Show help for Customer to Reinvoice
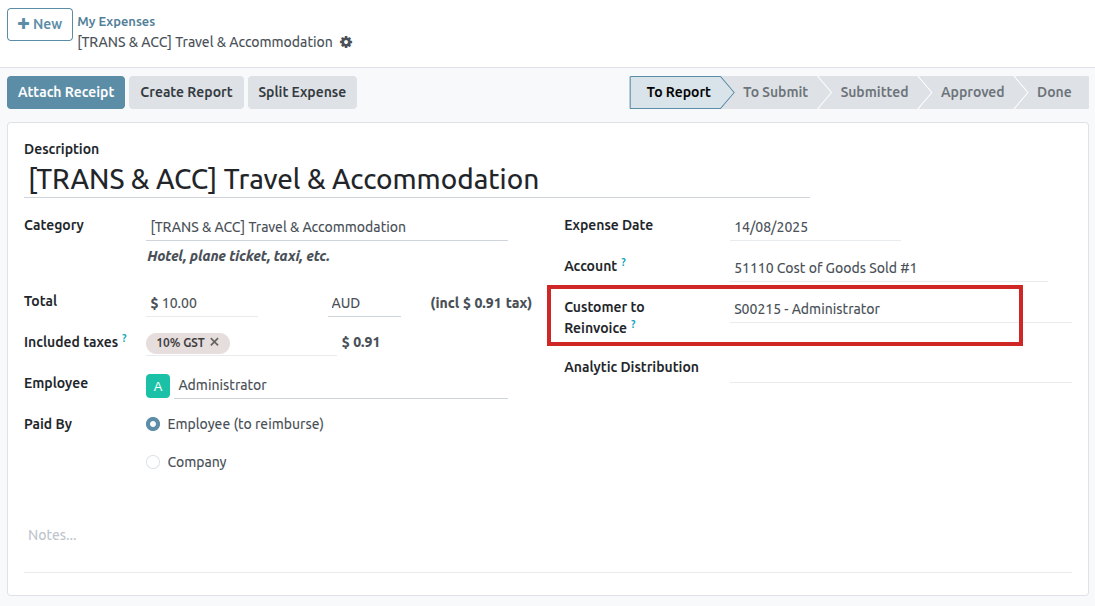Screen dimensions: 1095x606 [634, 324]
